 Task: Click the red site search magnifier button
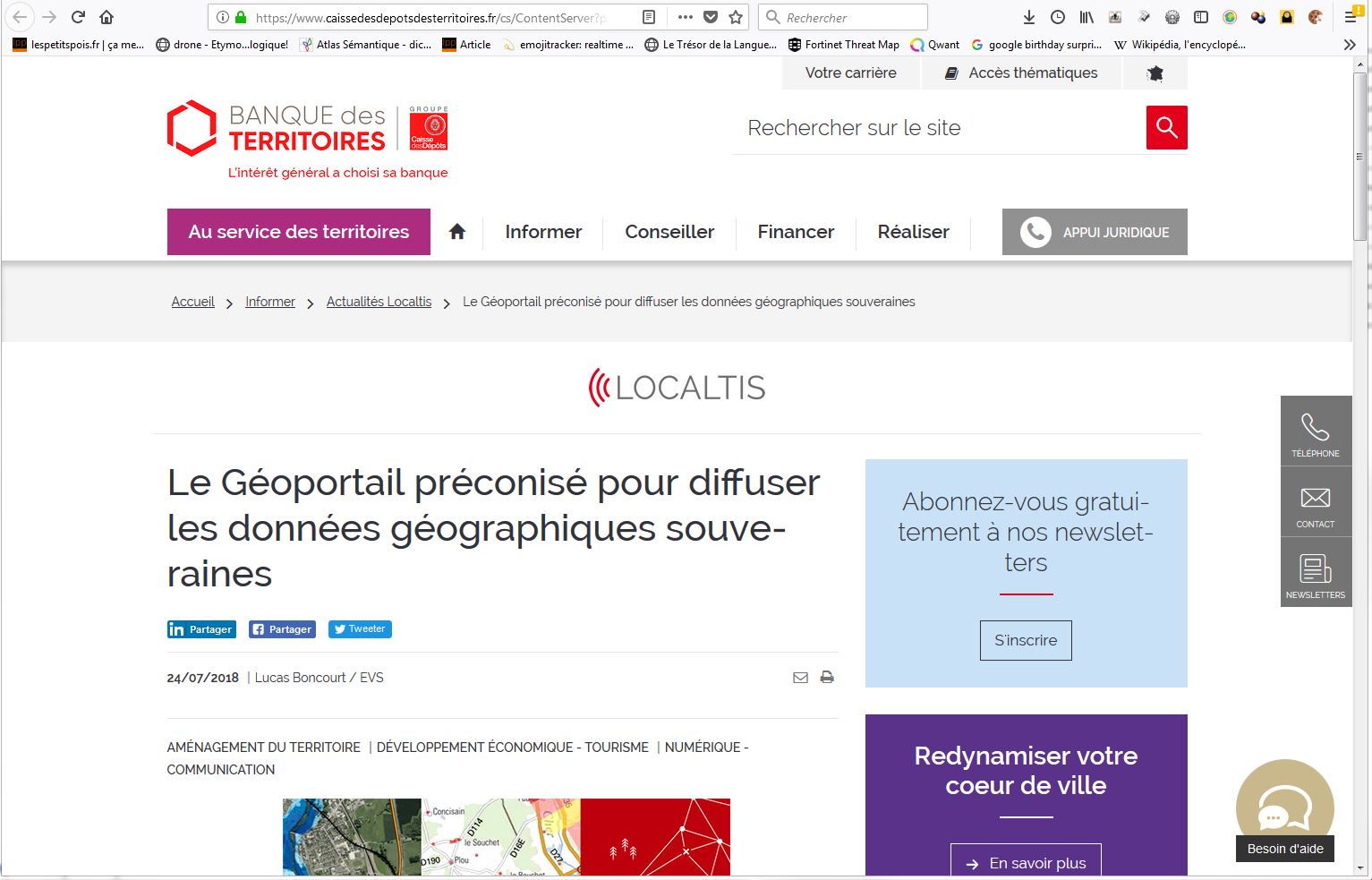click(x=1166, y=128)
